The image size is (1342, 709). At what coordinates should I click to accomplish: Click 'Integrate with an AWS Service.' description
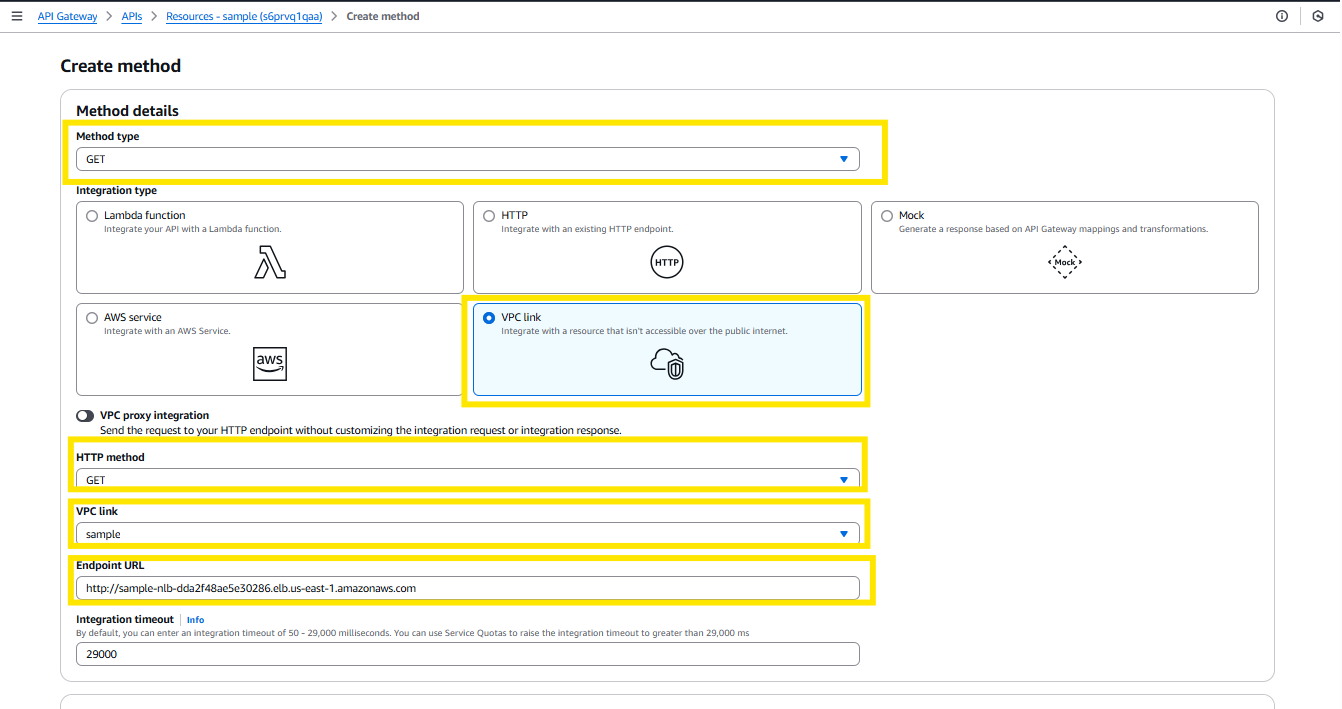pos(167,331)
